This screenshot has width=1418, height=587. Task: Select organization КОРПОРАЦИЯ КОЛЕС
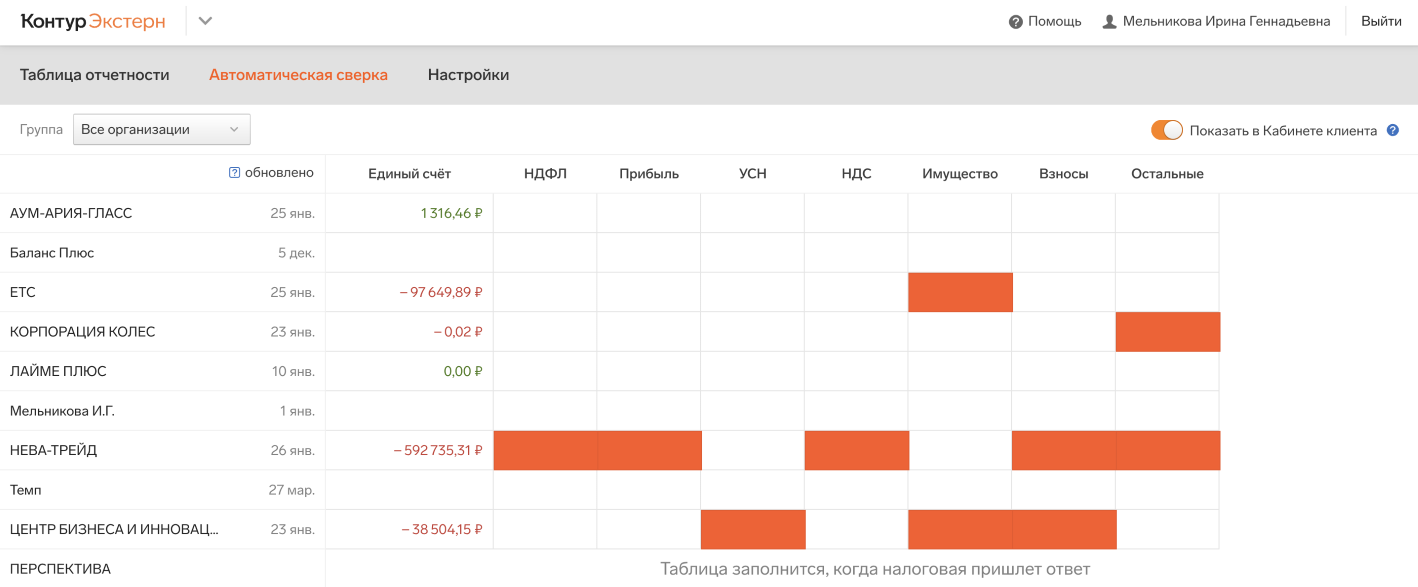point(83,332)
